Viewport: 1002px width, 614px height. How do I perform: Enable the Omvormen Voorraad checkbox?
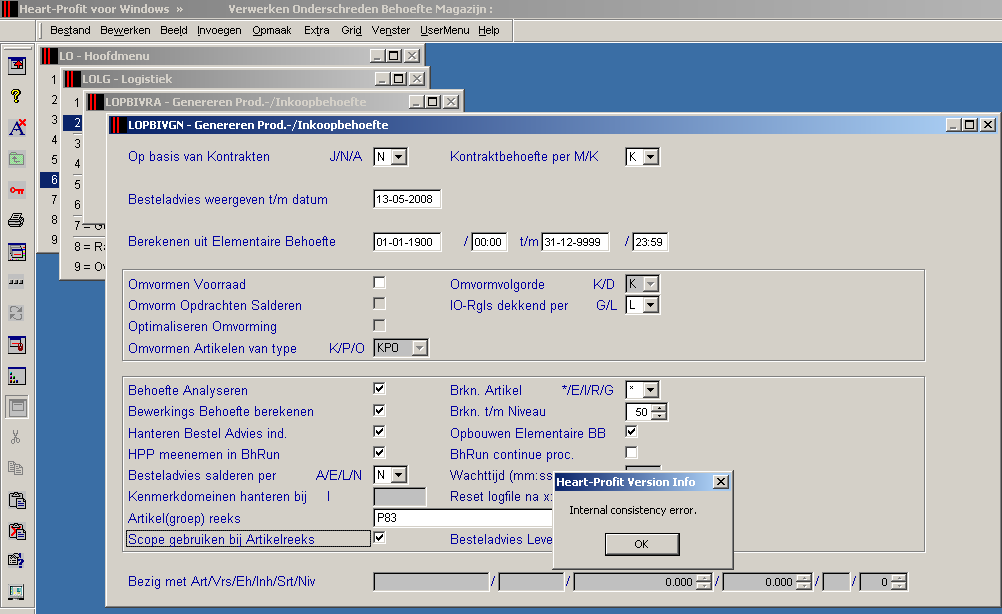click(380, 282)
